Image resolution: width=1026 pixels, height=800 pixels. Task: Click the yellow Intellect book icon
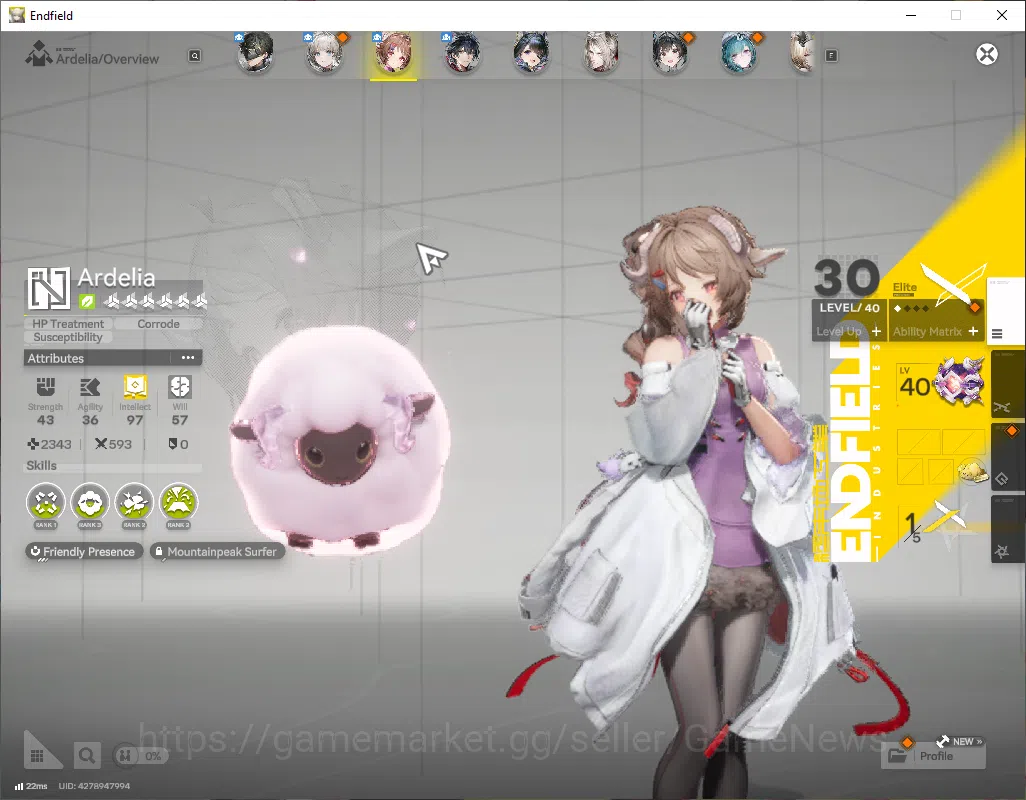(x=135, y=387)
